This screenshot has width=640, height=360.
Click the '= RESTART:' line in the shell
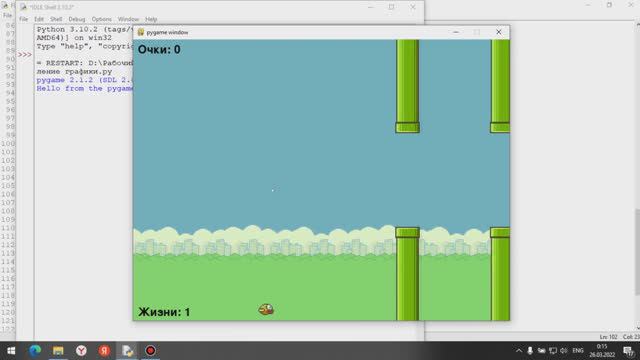[x=84, y=63]
